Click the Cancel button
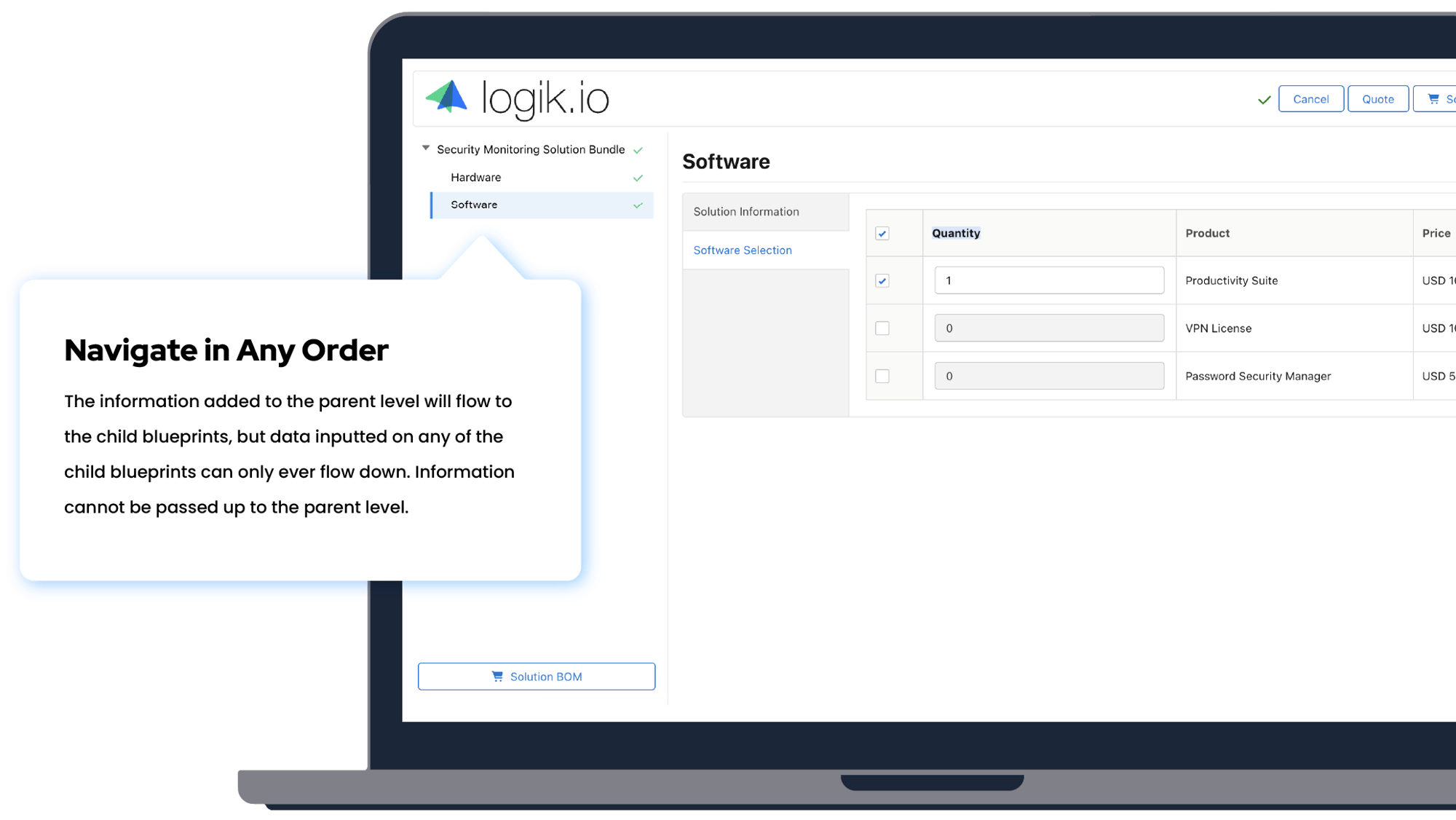The width and height of the screenshot is (1456, 820). tap(1310, 99)
